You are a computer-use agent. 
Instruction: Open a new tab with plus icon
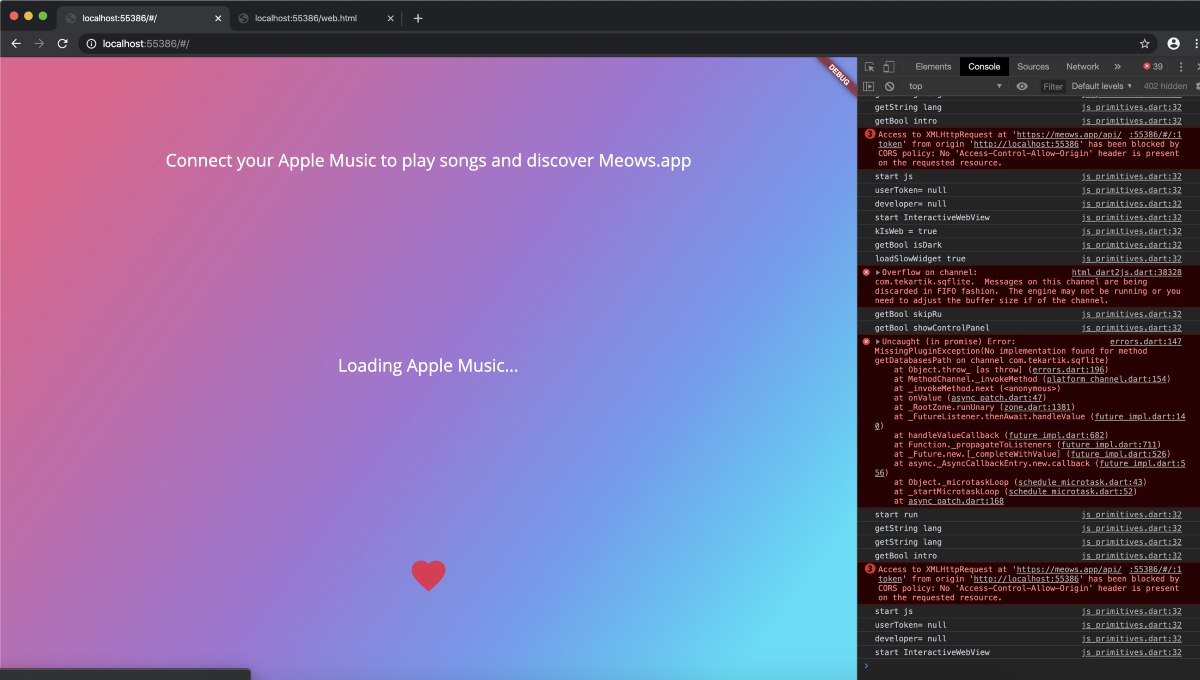point(418,18)
